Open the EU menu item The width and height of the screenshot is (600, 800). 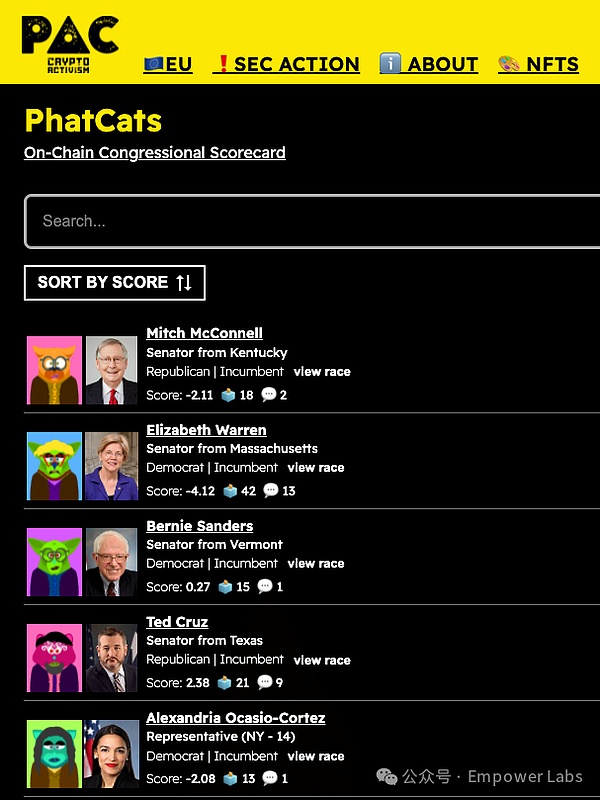pos(168,64)
